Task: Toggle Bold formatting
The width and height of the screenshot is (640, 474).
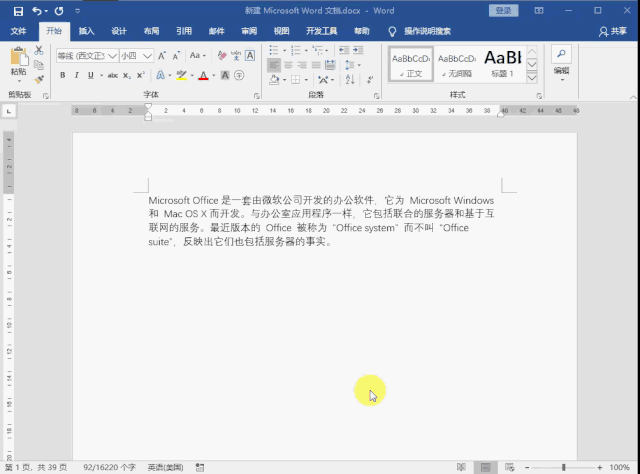Action: [x=62, y=75]
